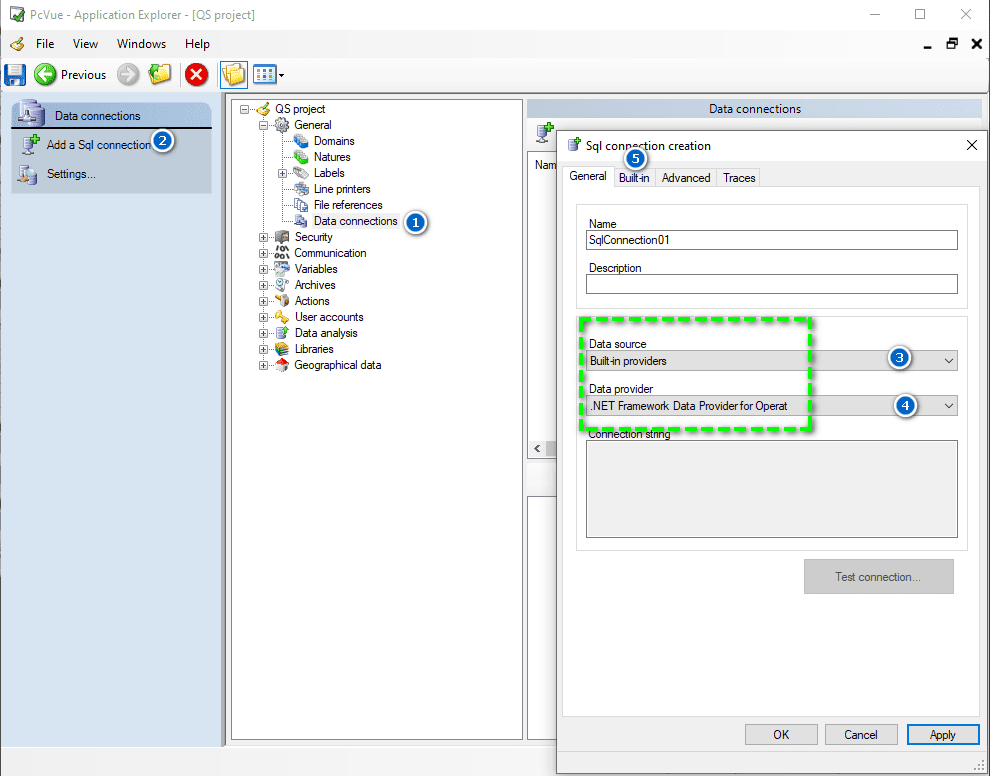This screenshot has height=776, width=990.
Task: Click the Natures icon in the tree
Action: (x=301, y=157)
